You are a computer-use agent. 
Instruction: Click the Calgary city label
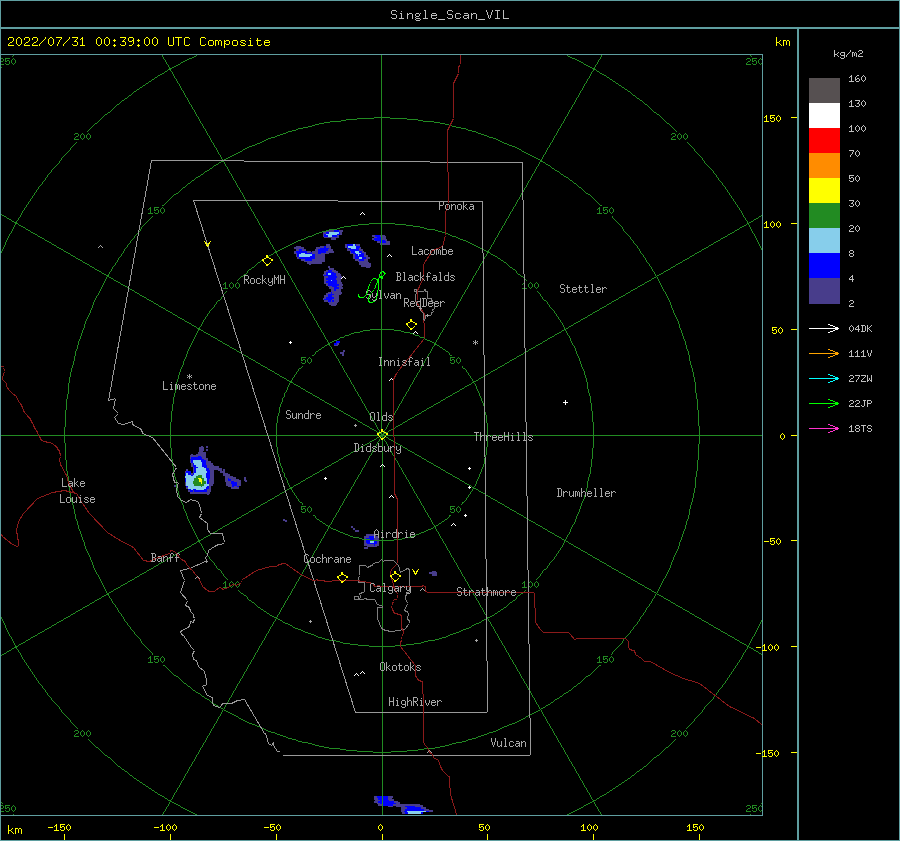(x=390, y=588)
